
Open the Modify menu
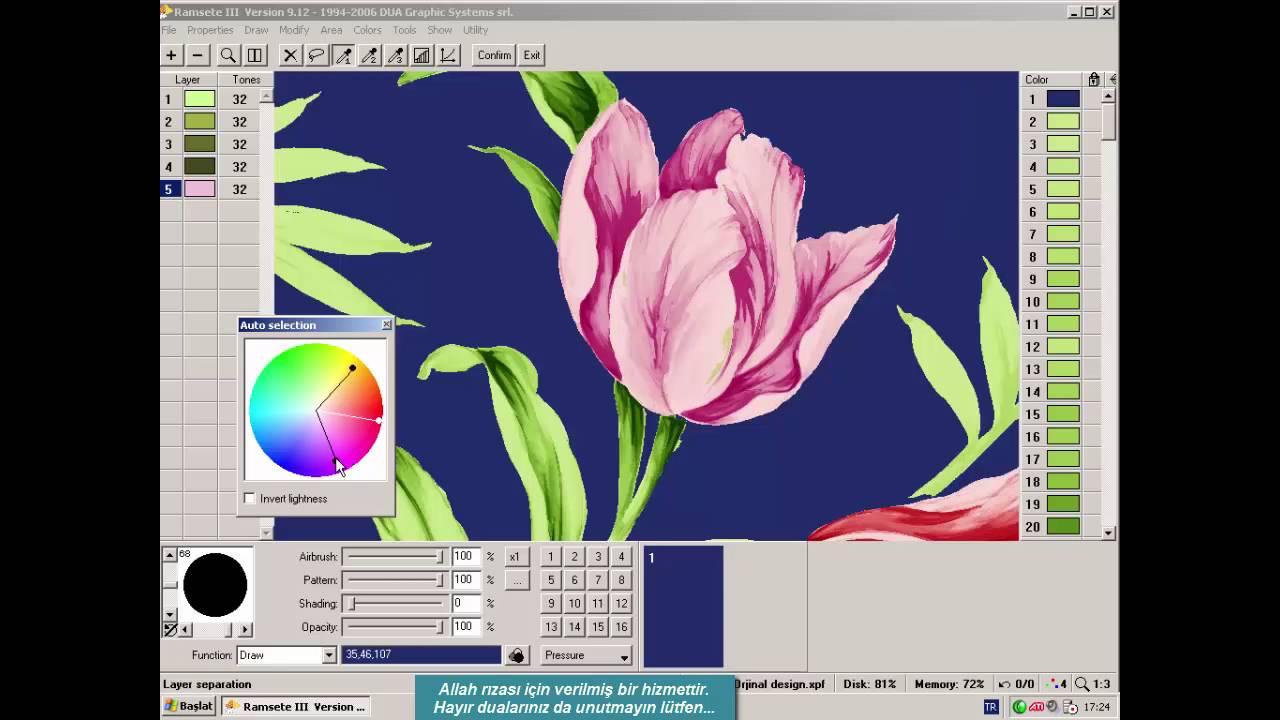(x=294, y=30)
